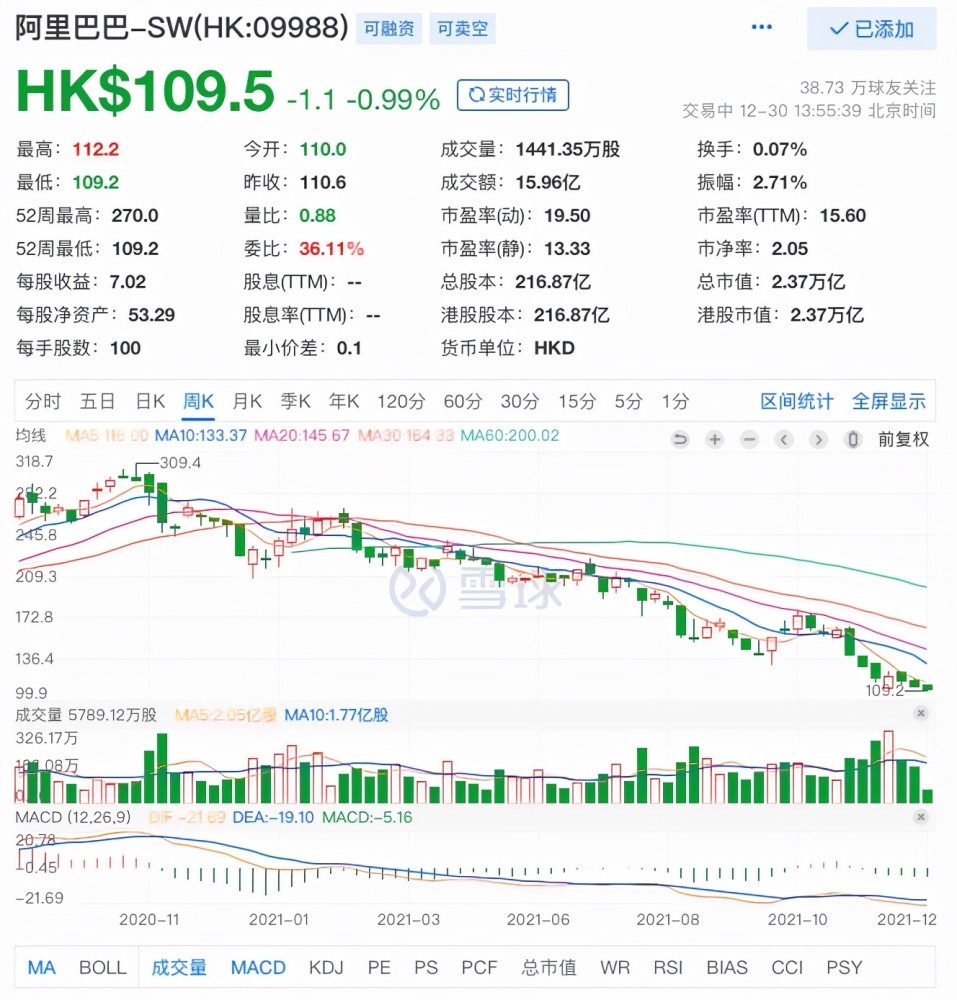Viewport: 957px width, 1000px height.
Task: Toggle the PE indicator
Action: [x=379, y=967]
